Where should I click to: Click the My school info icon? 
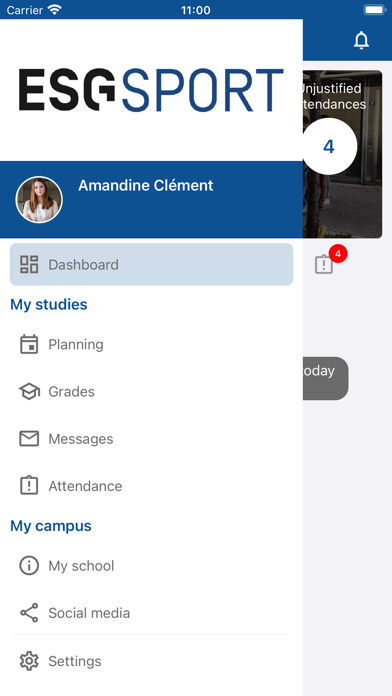(x=29, y=566)
